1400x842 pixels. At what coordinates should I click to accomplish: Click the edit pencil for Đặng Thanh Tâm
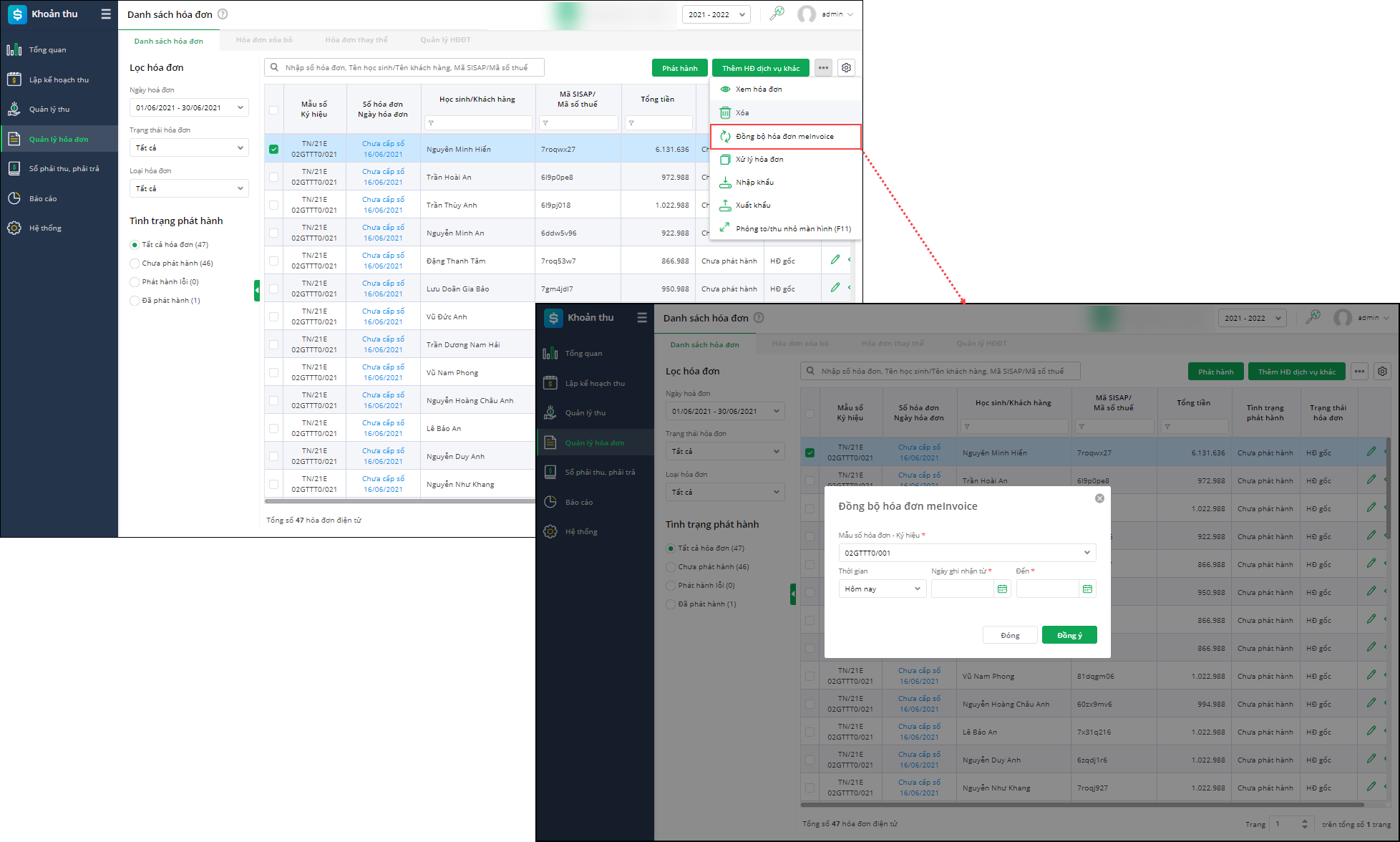click(835, 260)
